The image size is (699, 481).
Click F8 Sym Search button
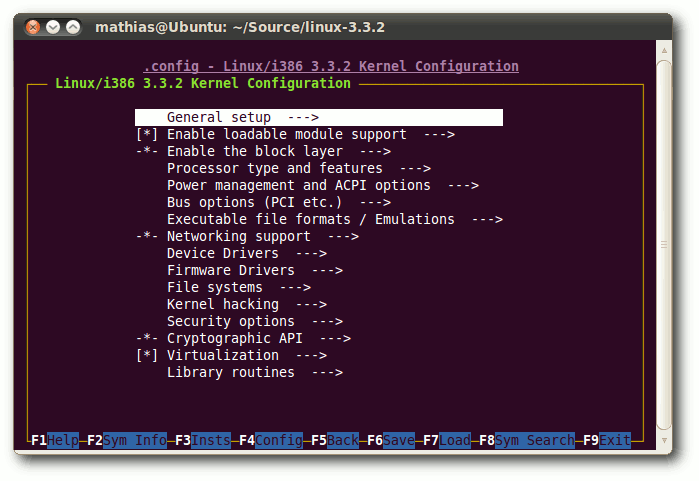click(x=527, y=440)
